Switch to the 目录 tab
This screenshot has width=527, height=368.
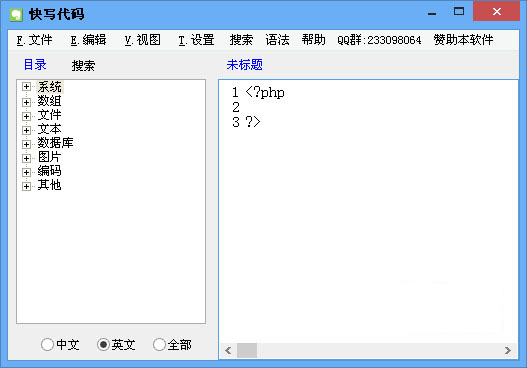(35, 65)
